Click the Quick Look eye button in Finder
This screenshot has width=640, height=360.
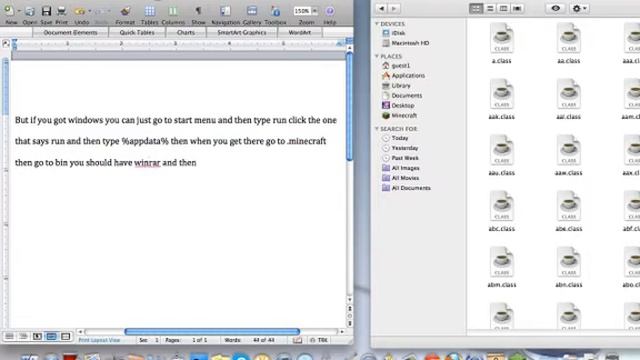555,8
